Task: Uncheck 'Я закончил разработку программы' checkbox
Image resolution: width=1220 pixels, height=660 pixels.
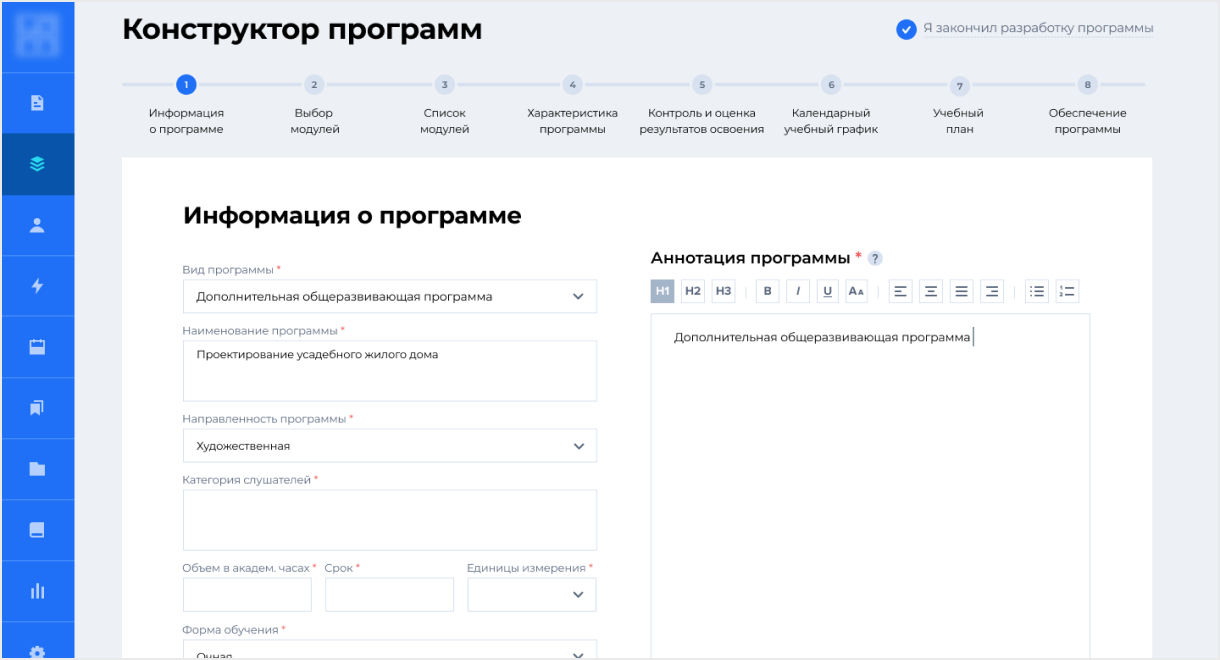Action: (906, 29)
